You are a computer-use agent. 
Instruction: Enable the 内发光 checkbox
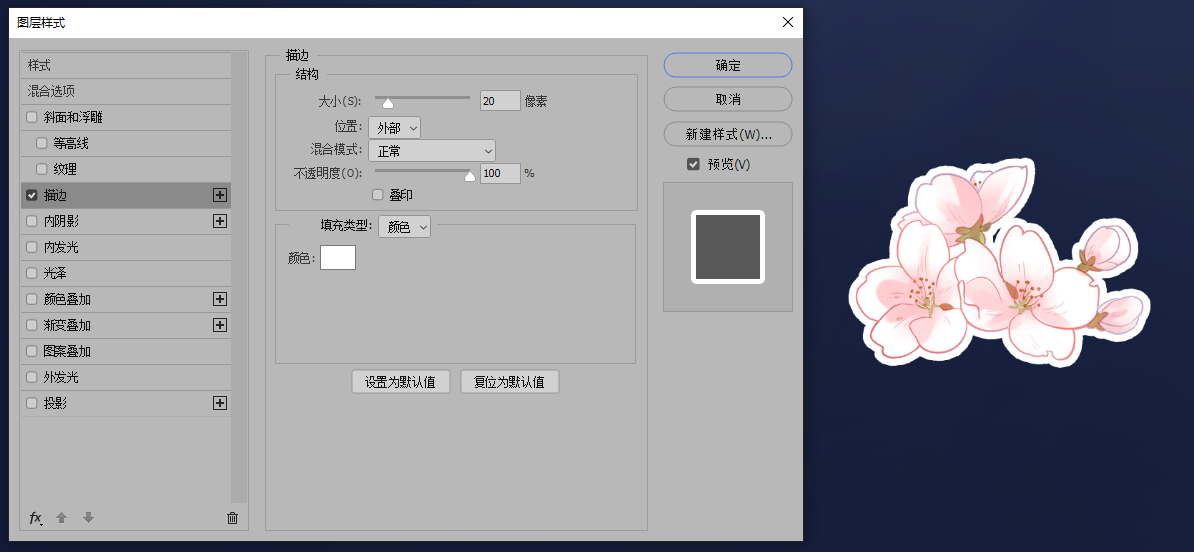coord(31,247)
